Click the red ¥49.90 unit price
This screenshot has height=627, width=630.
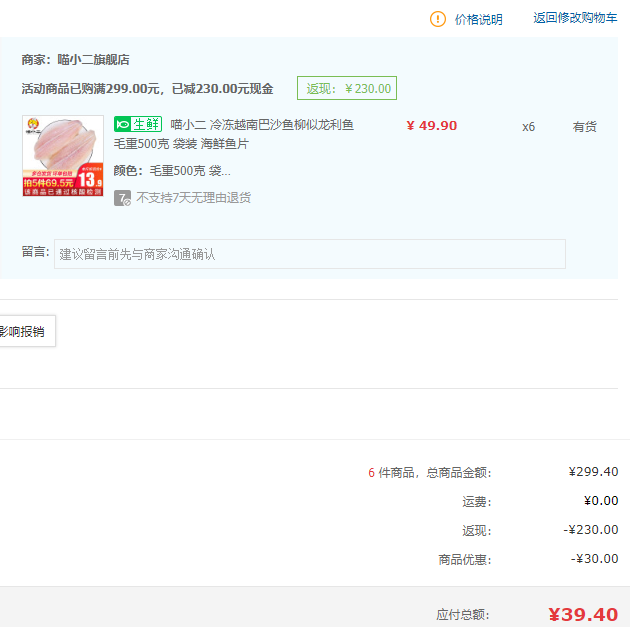(432, 126)
